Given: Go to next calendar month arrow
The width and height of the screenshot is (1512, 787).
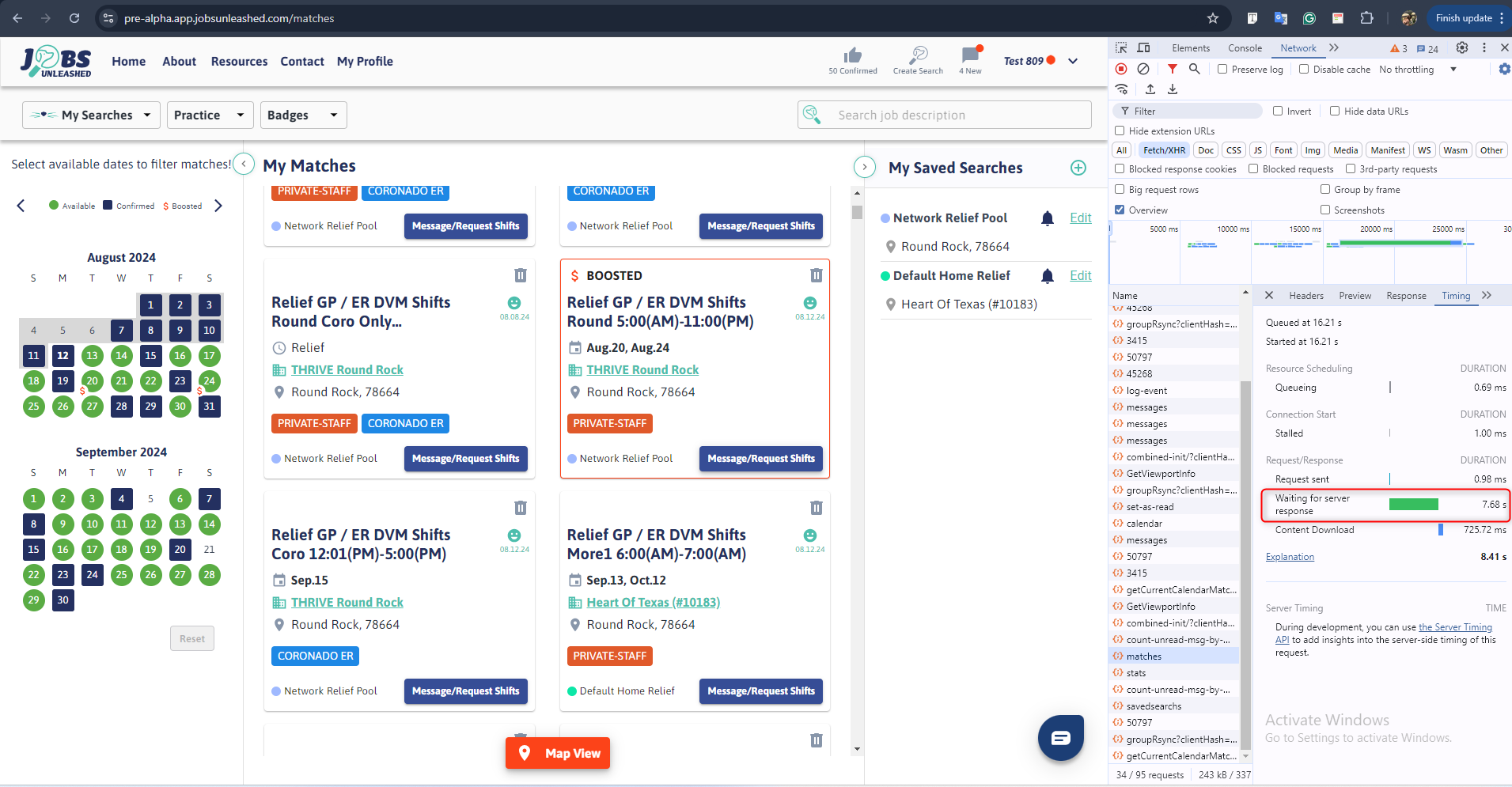Looking at the screenshot, I should pos(218,206).
